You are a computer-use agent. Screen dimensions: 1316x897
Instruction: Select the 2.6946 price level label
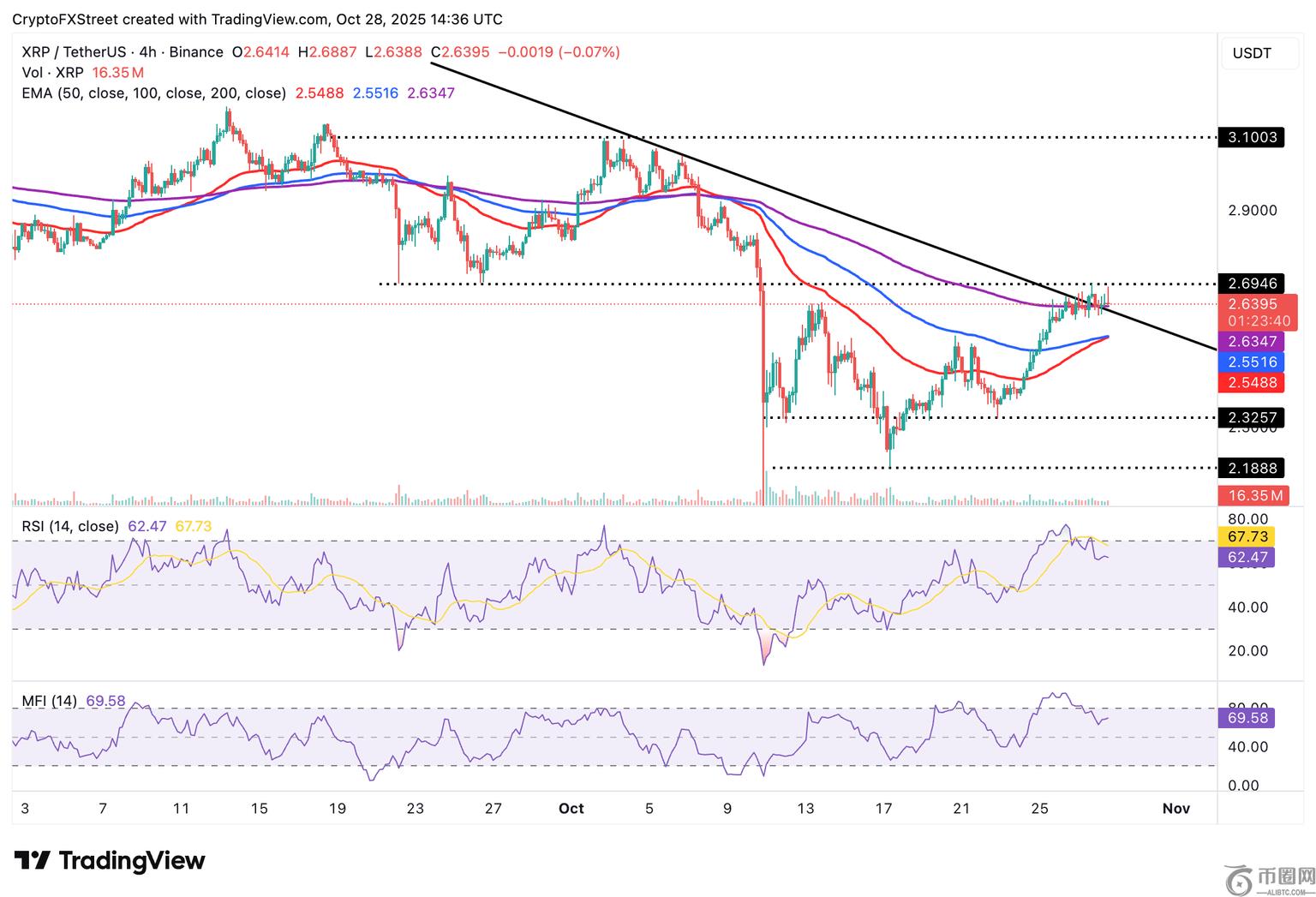coord(1251,284)
